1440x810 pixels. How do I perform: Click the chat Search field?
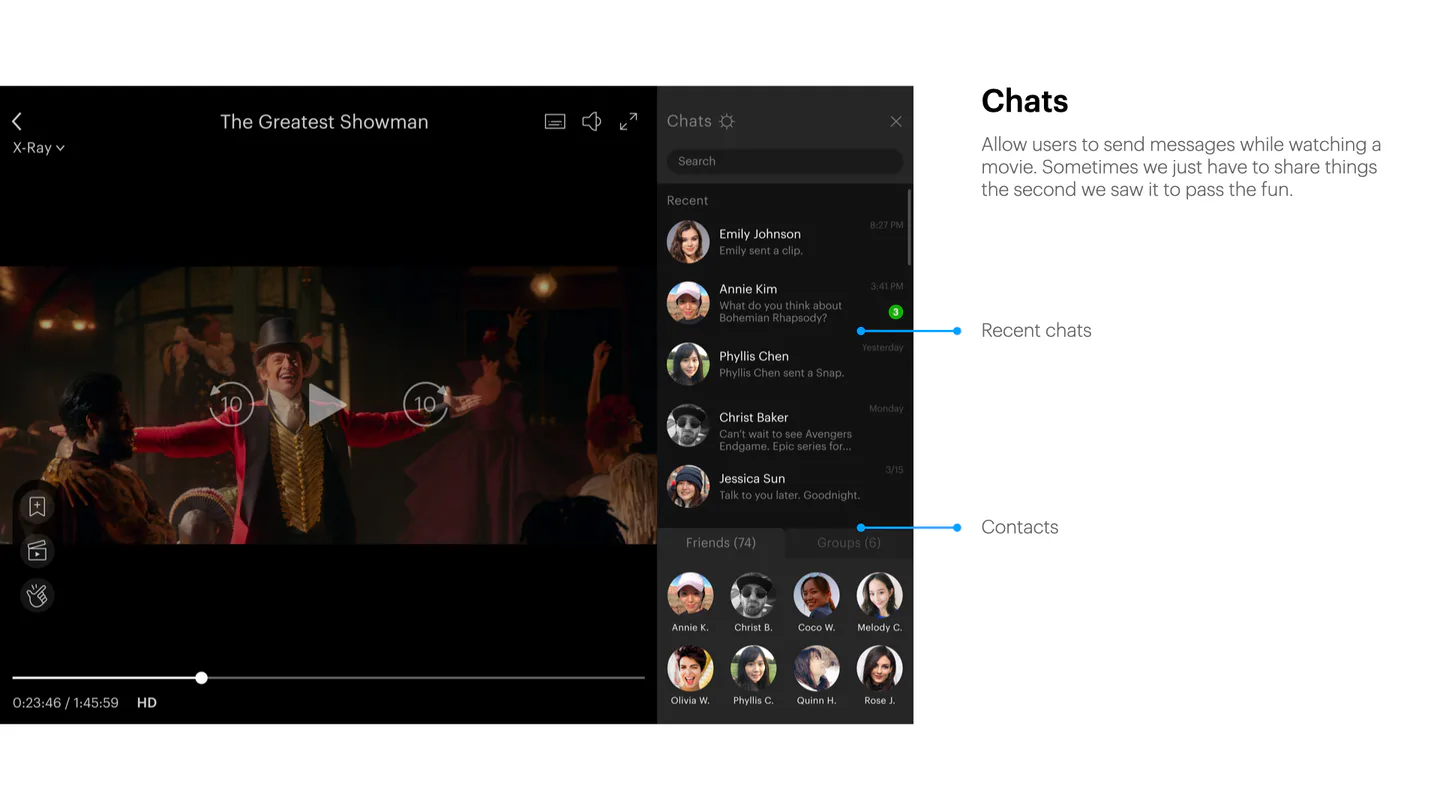[785, 161]
